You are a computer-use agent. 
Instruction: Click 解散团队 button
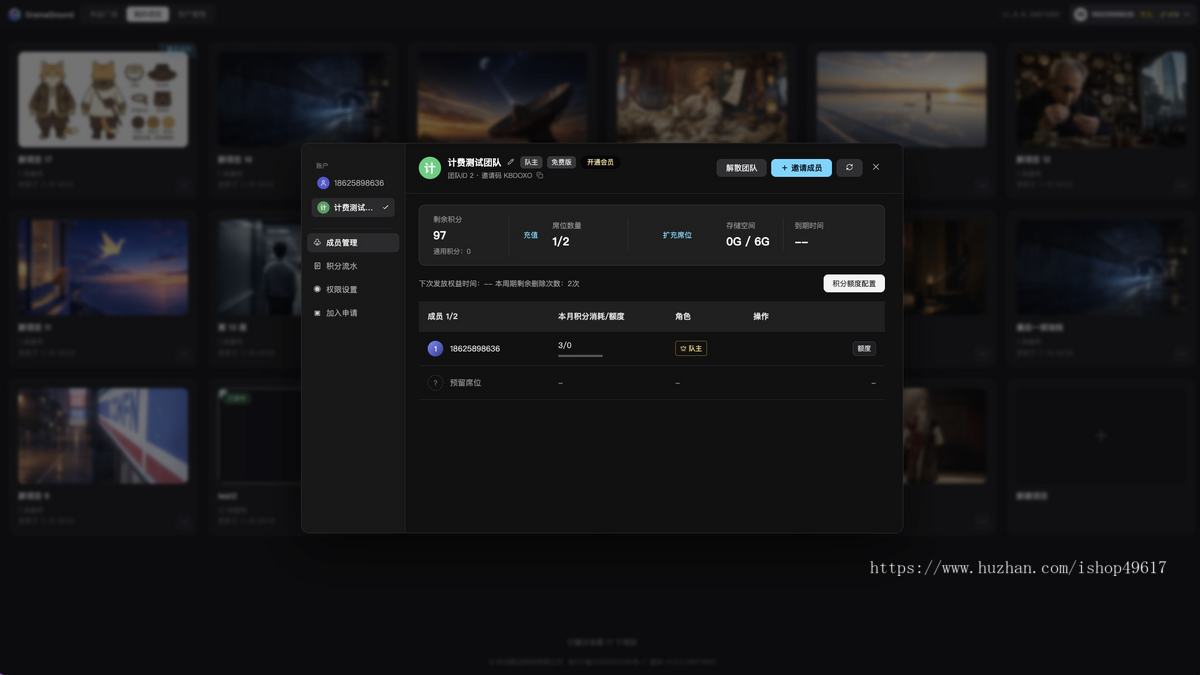tap(741, 168)
